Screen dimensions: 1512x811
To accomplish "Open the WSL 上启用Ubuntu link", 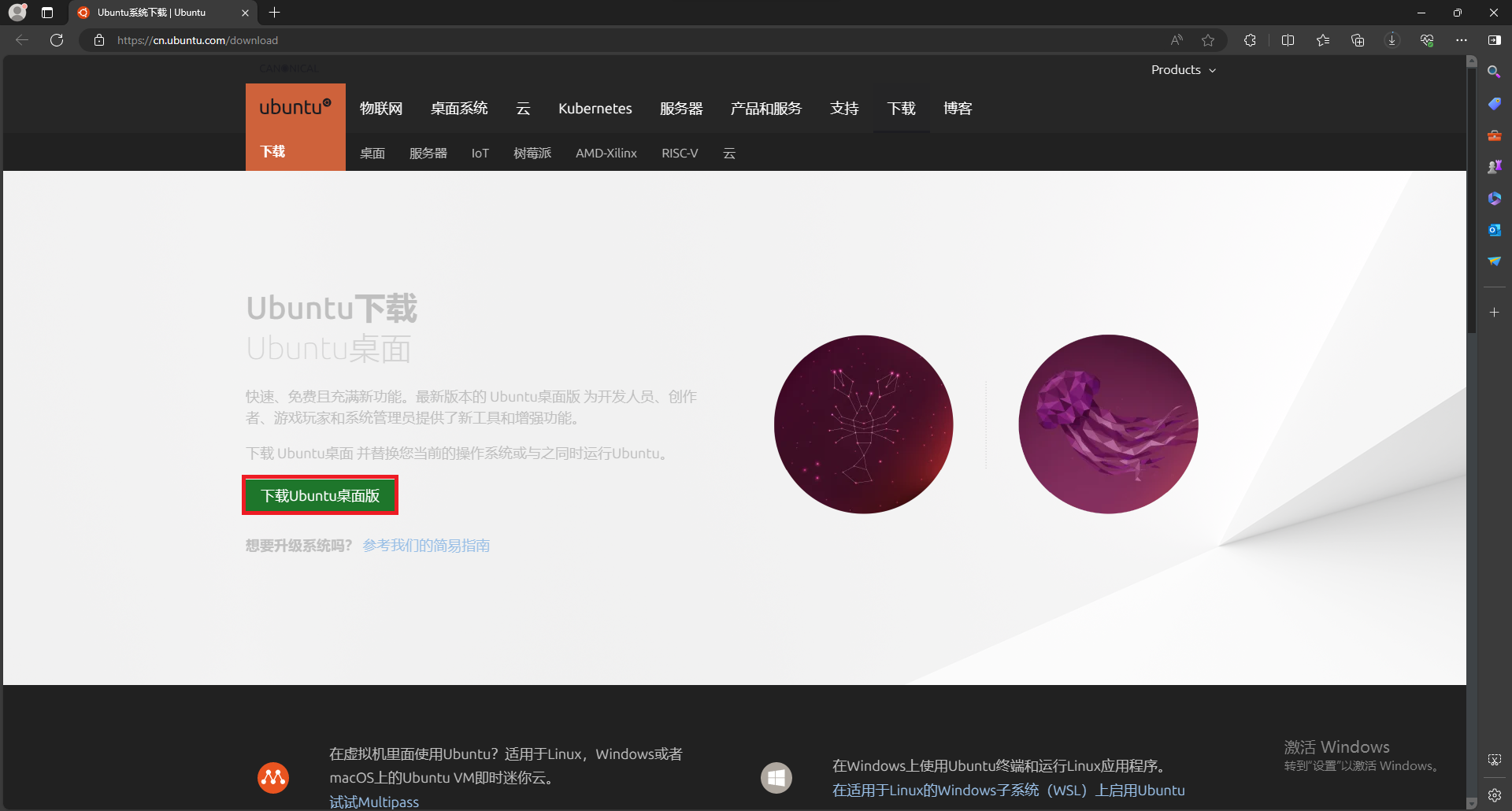I will click(1009, 791).
